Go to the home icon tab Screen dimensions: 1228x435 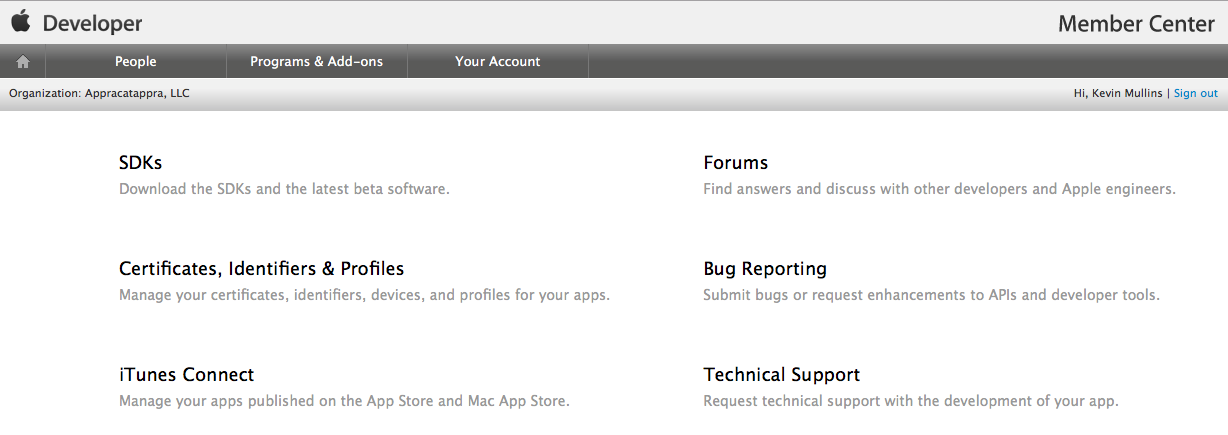[23, 62]
